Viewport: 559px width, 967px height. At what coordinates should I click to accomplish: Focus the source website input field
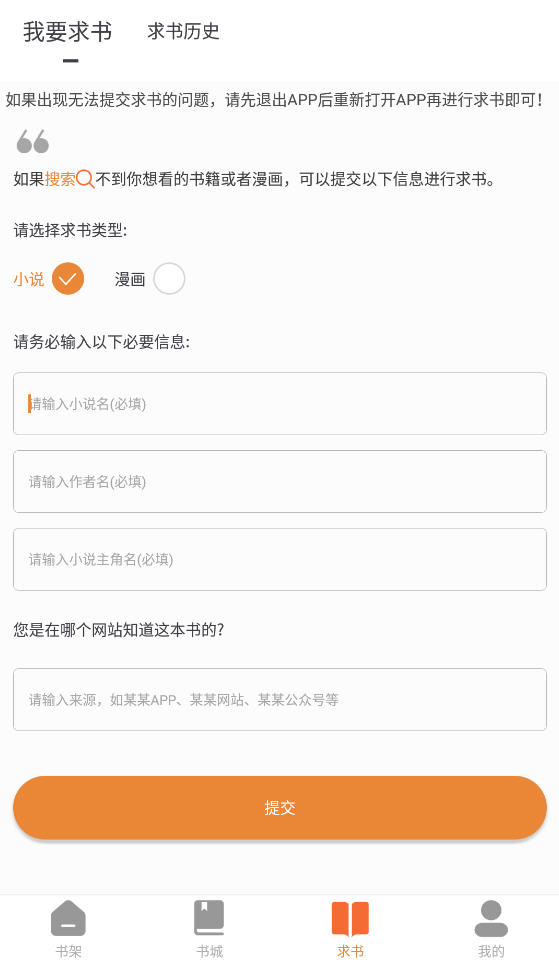click(x=280, y=699)
